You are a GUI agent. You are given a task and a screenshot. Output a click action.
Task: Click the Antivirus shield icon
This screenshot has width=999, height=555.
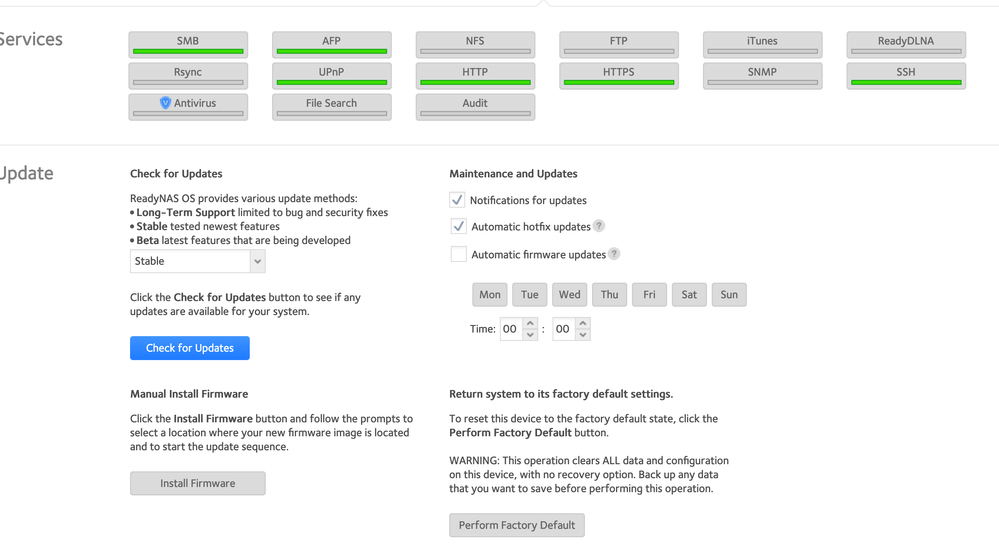[165, 103]
